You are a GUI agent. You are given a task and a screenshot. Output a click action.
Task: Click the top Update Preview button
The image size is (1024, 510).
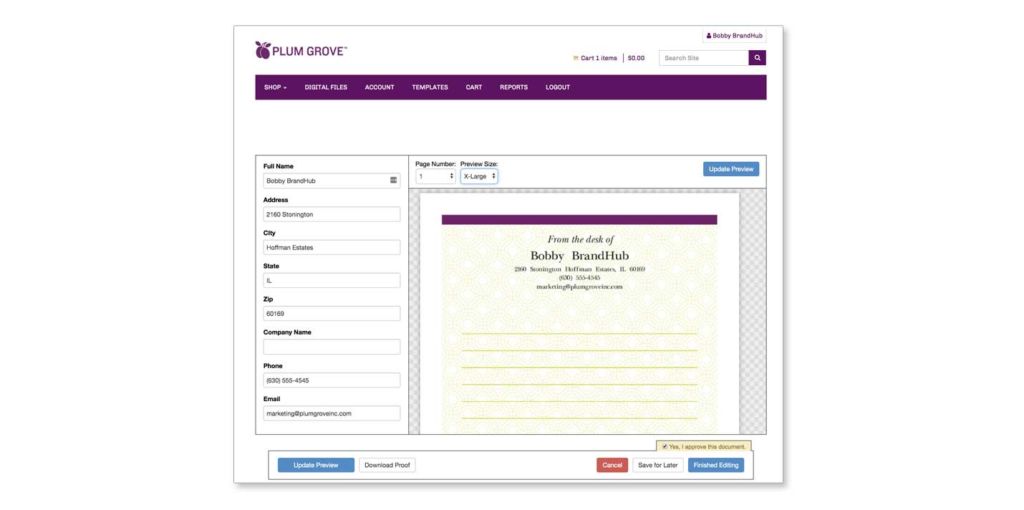[x=731, y=169]
